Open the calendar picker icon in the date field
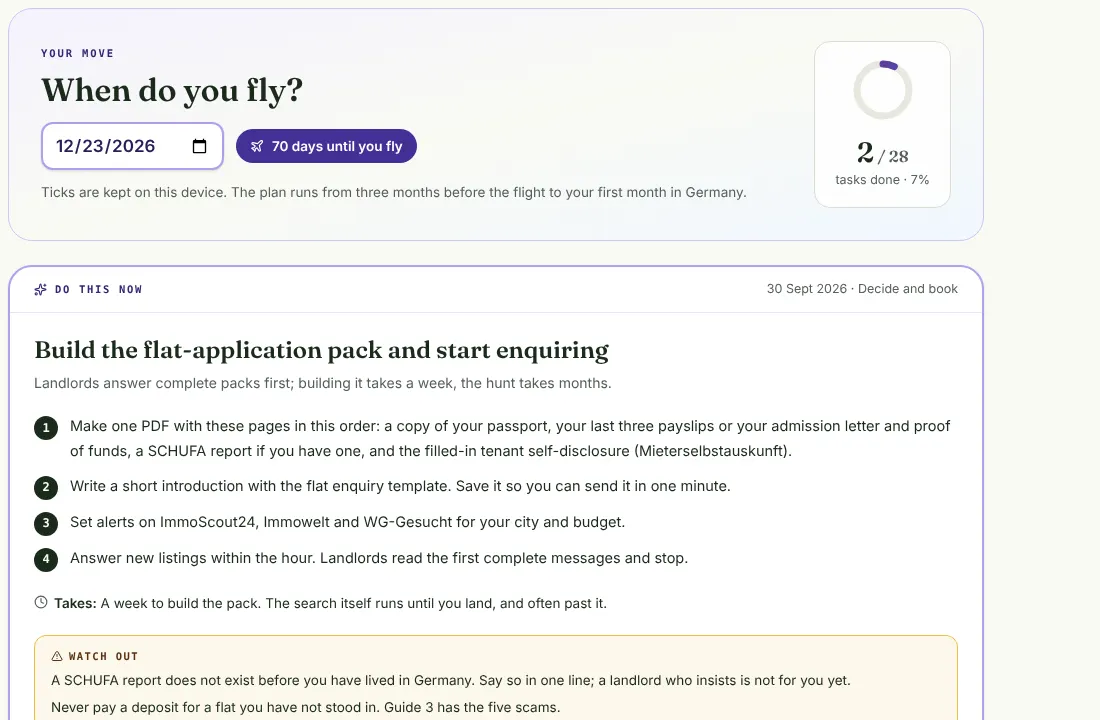The image size is (1100, 720). (199, 146)
